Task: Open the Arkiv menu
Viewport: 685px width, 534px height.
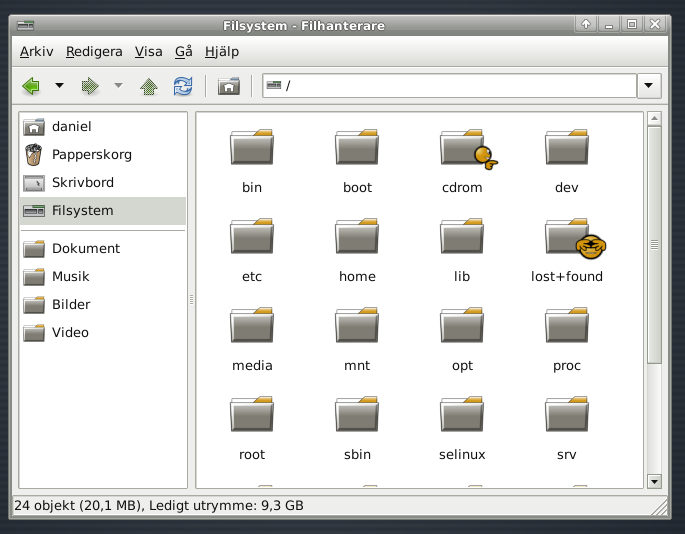Action: click(36, 52)
